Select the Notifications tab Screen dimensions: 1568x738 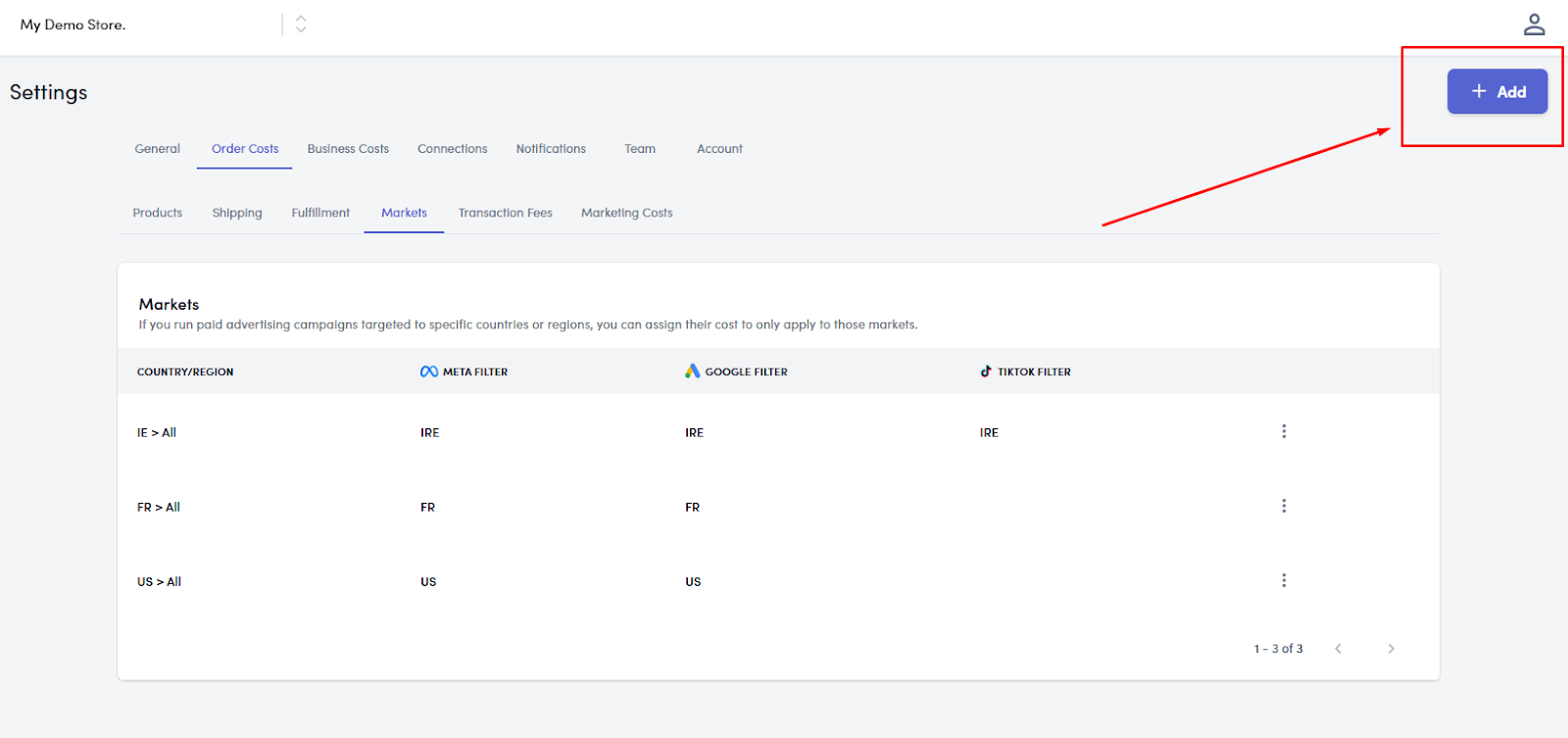[x=551, y=149]
